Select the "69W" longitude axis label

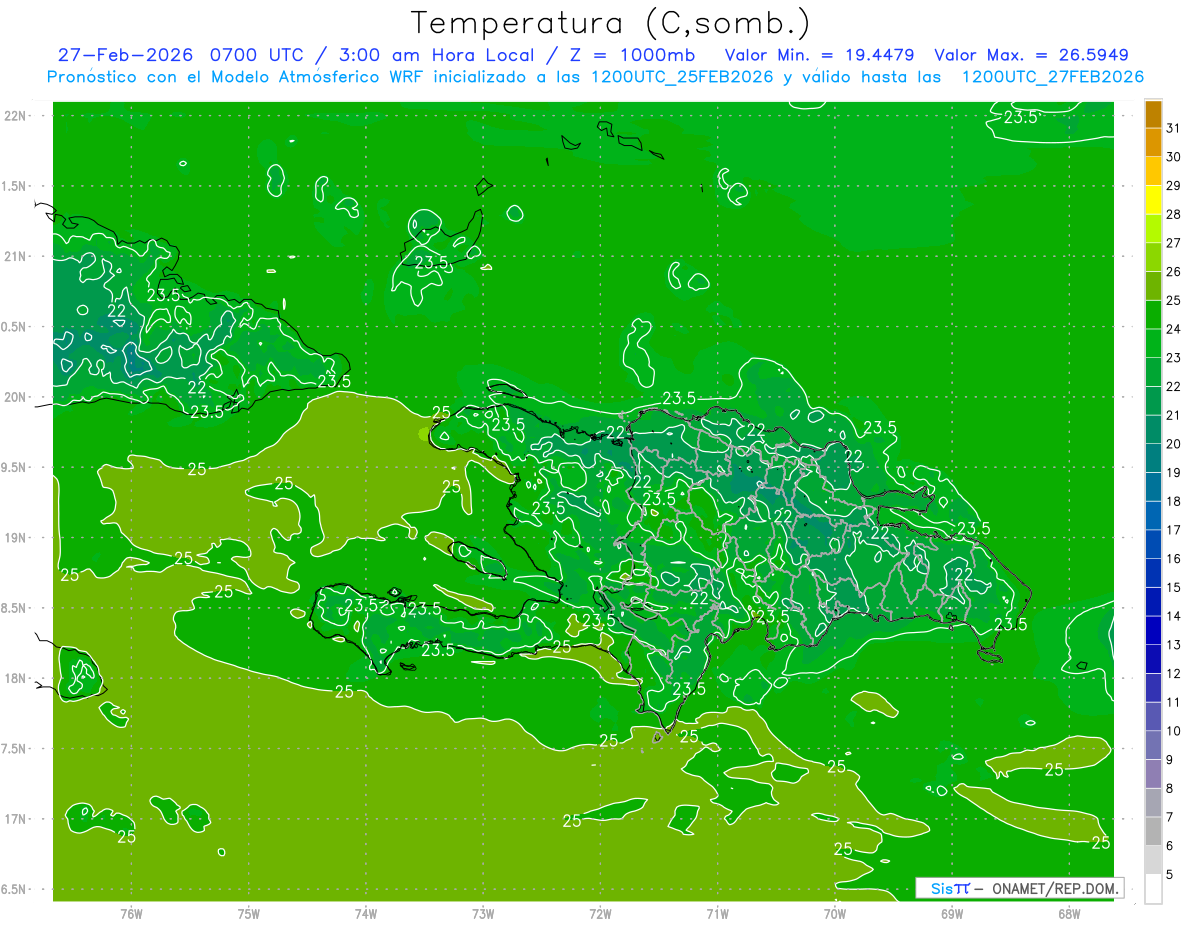(x=951, y=914)
